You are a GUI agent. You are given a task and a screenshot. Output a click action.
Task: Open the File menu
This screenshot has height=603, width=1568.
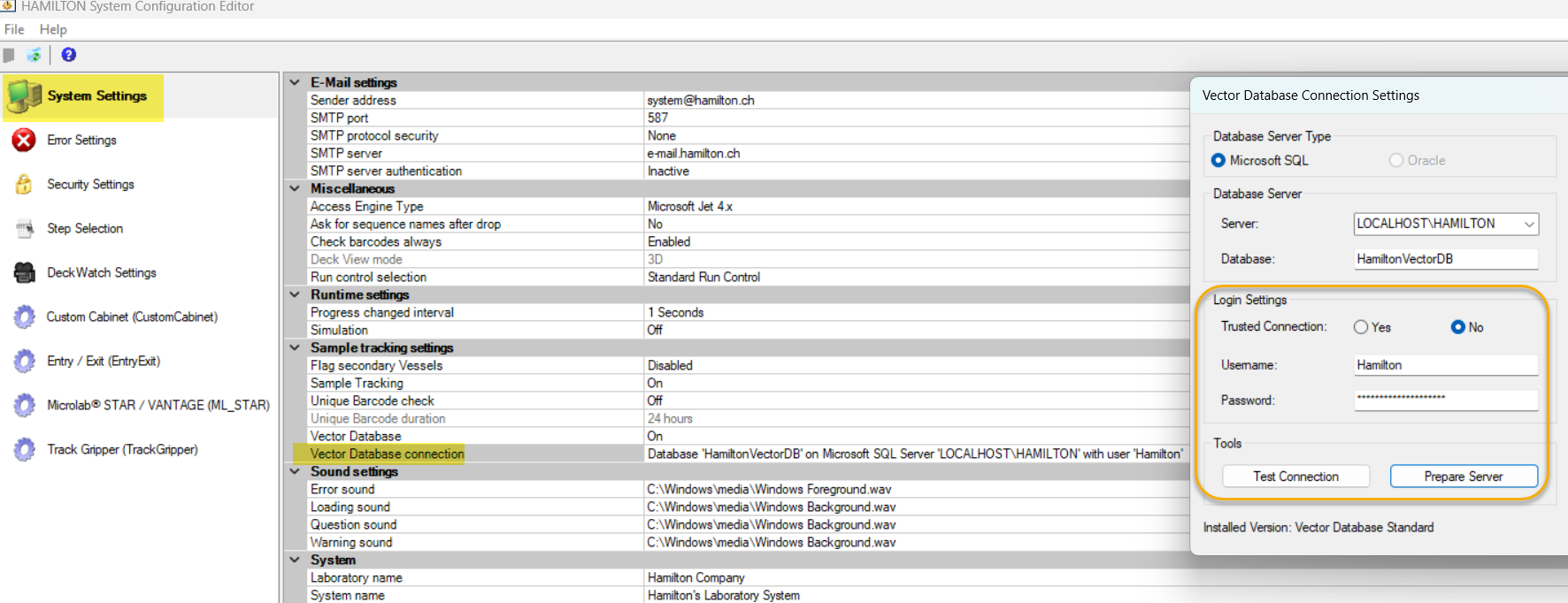14,29
